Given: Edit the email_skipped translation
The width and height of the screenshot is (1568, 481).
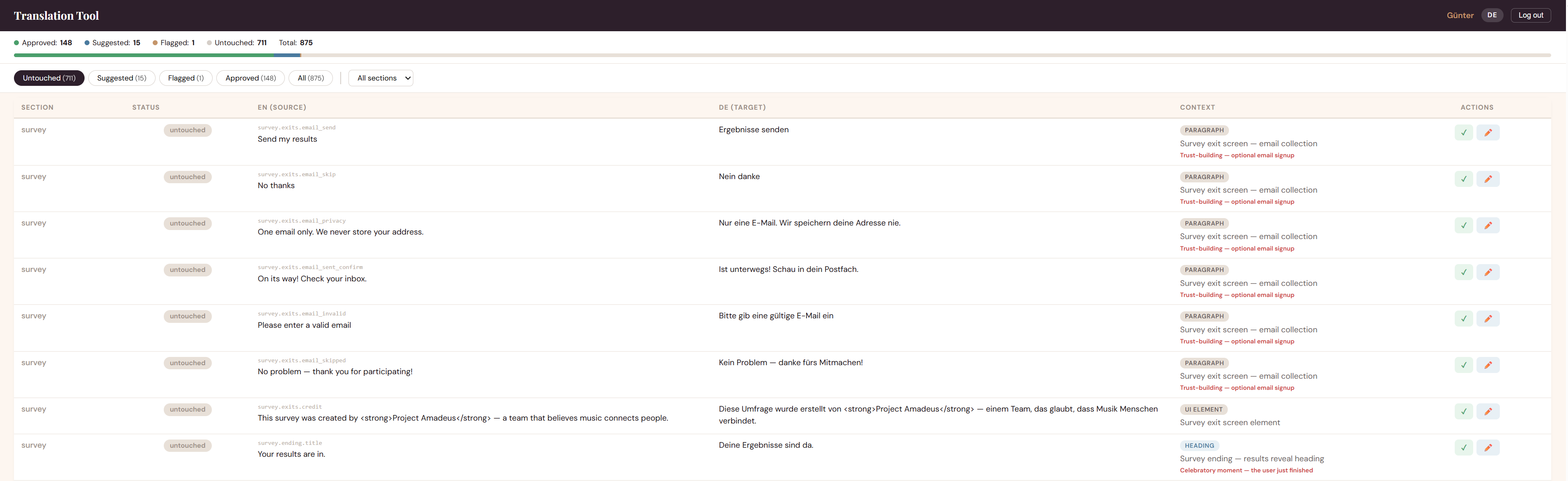Looking at the screenshot, I should (1489, 365).
